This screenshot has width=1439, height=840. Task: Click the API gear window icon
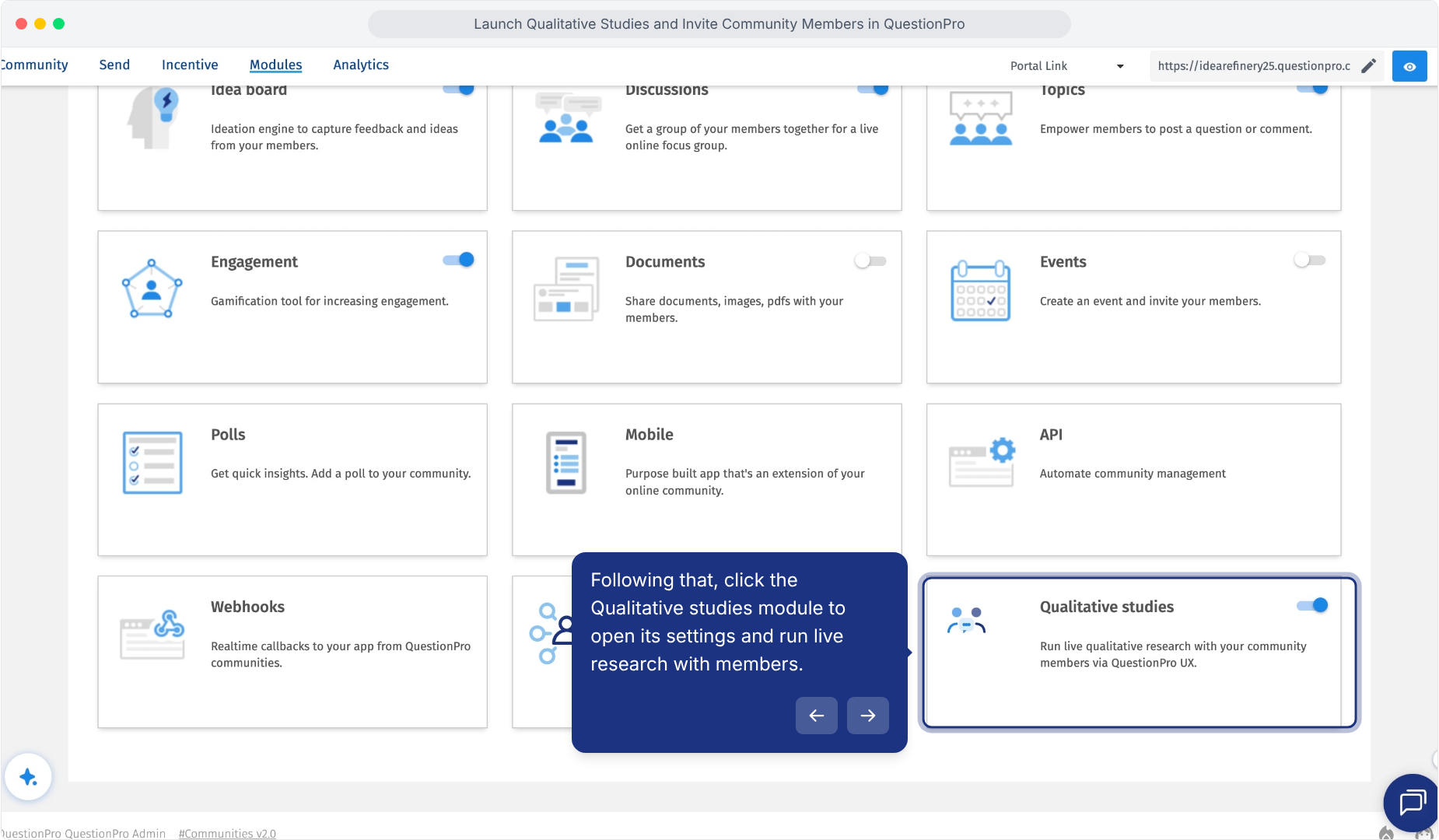pyautogui.click(x=982, y=462)
